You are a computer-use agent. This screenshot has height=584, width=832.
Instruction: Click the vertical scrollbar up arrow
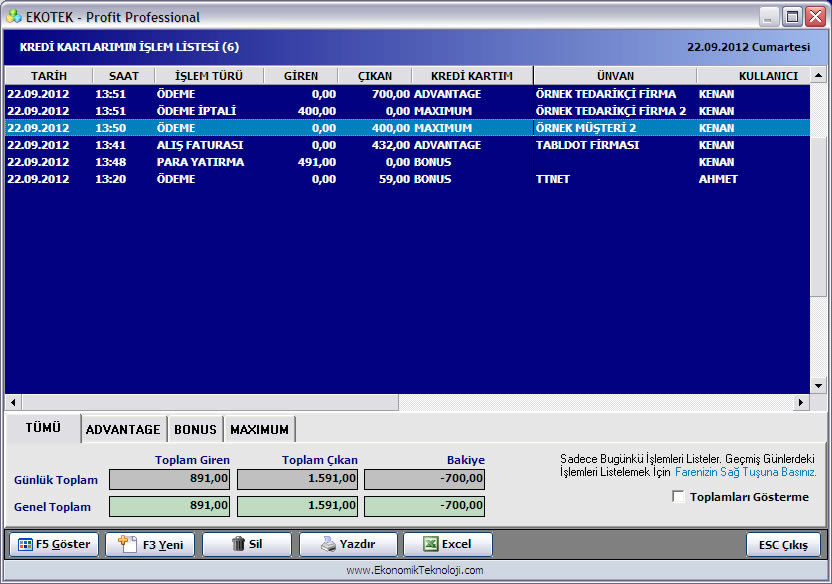(x=818, y=76)
